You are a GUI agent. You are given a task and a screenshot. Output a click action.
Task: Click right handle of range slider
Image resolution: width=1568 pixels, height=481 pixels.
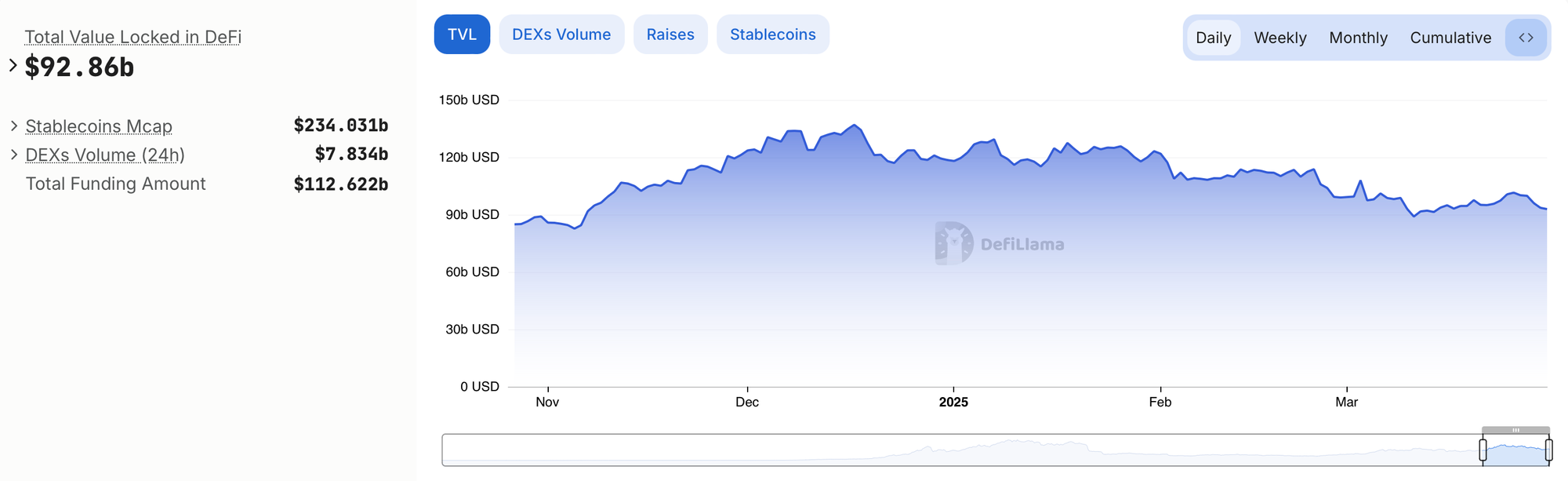pyautogui.click(x=1548, y=450)
